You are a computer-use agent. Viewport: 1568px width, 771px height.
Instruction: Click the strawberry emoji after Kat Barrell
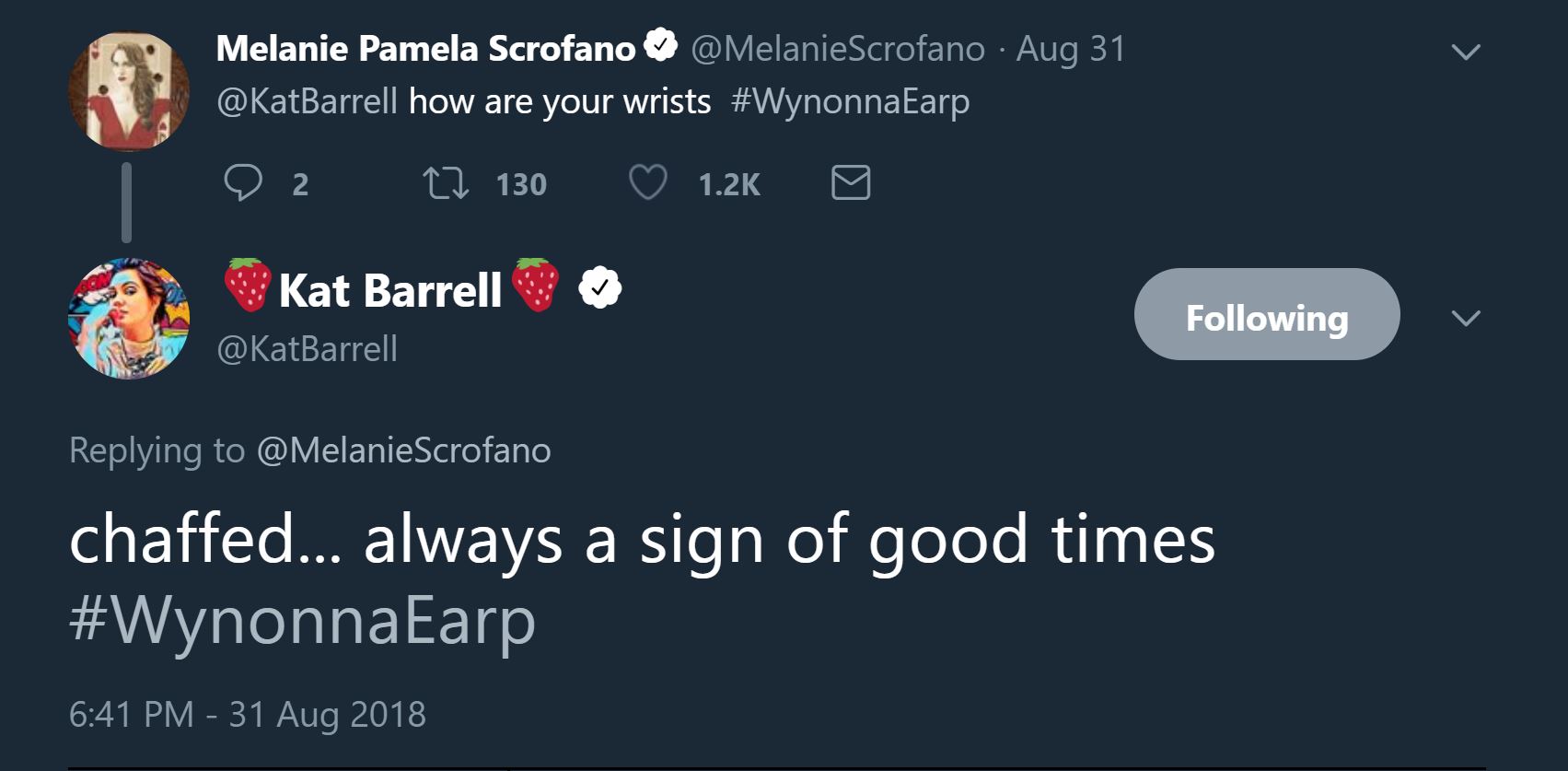(x=536, y=286)
